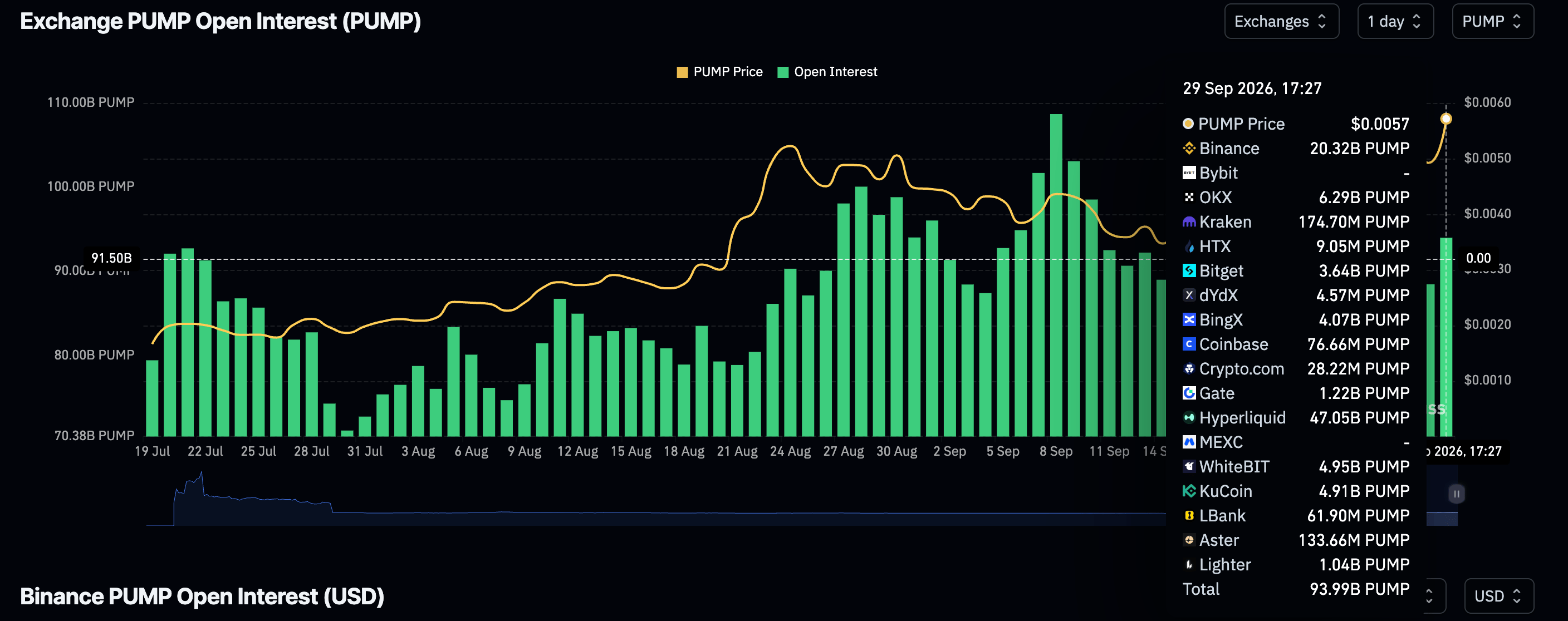Viewport: 1568px width, 621px height.
Task: Click the Exchange PUMP Open Interest title
Action: (x=220, y=21)
